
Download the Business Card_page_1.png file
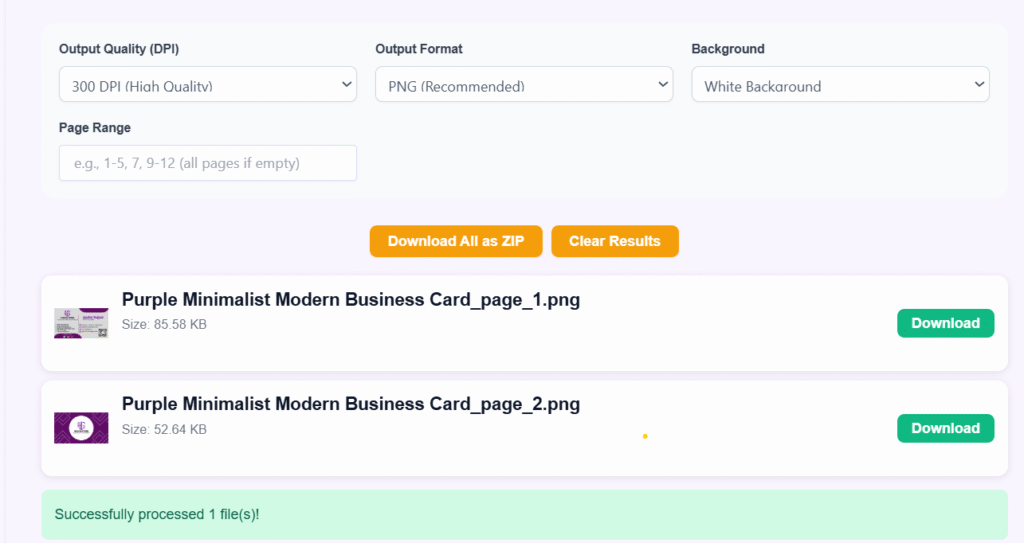pos(945,323)
